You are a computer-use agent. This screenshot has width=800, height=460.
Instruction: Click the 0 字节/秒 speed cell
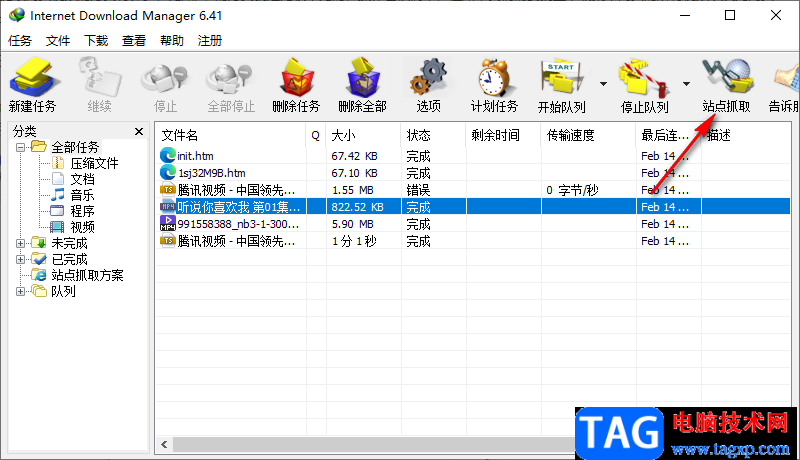tap(572, 190)
